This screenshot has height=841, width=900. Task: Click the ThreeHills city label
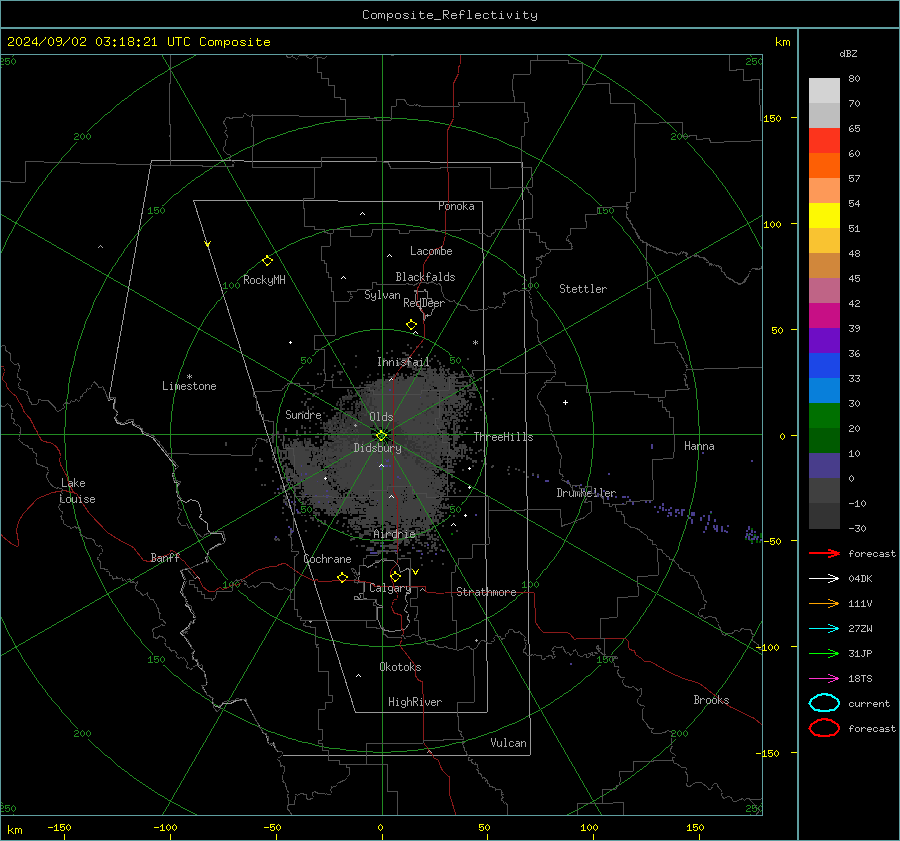pyautogui.click(x=503, y=437)
